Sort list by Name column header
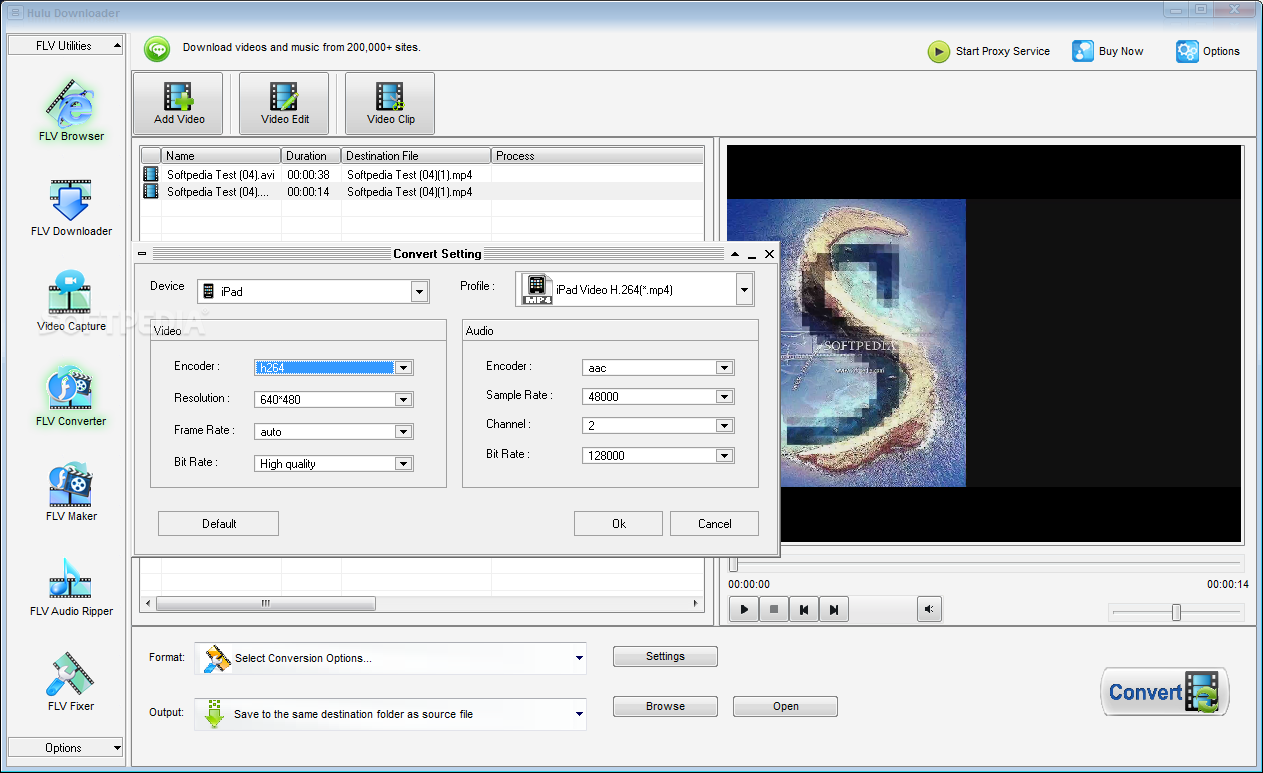The height and width of the screenshot is (773, 1263). (221, 156)
